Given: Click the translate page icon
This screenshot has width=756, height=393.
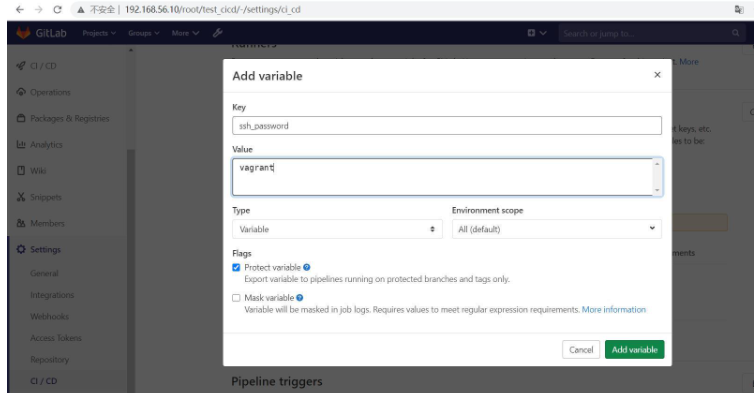Looking at the screenshot, I should click(739, 10).
